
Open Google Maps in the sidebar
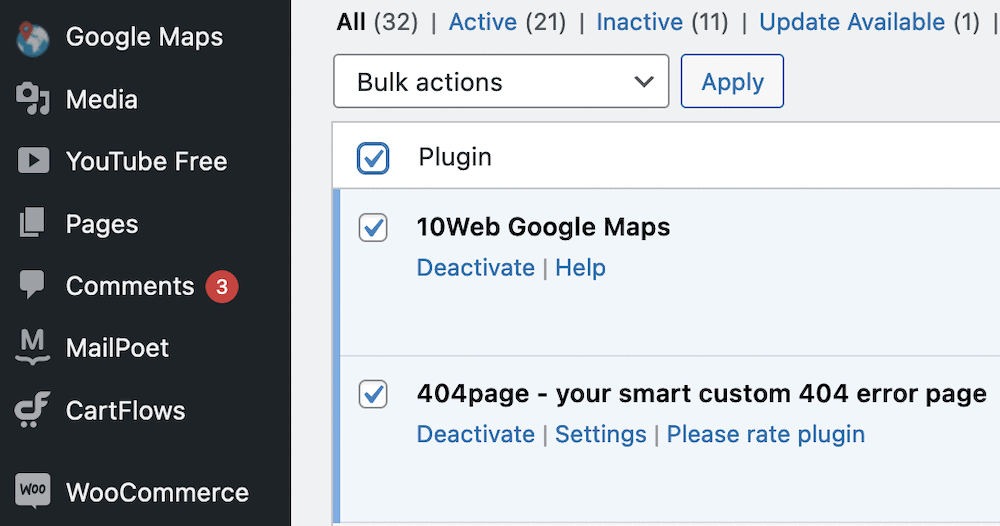145,37
